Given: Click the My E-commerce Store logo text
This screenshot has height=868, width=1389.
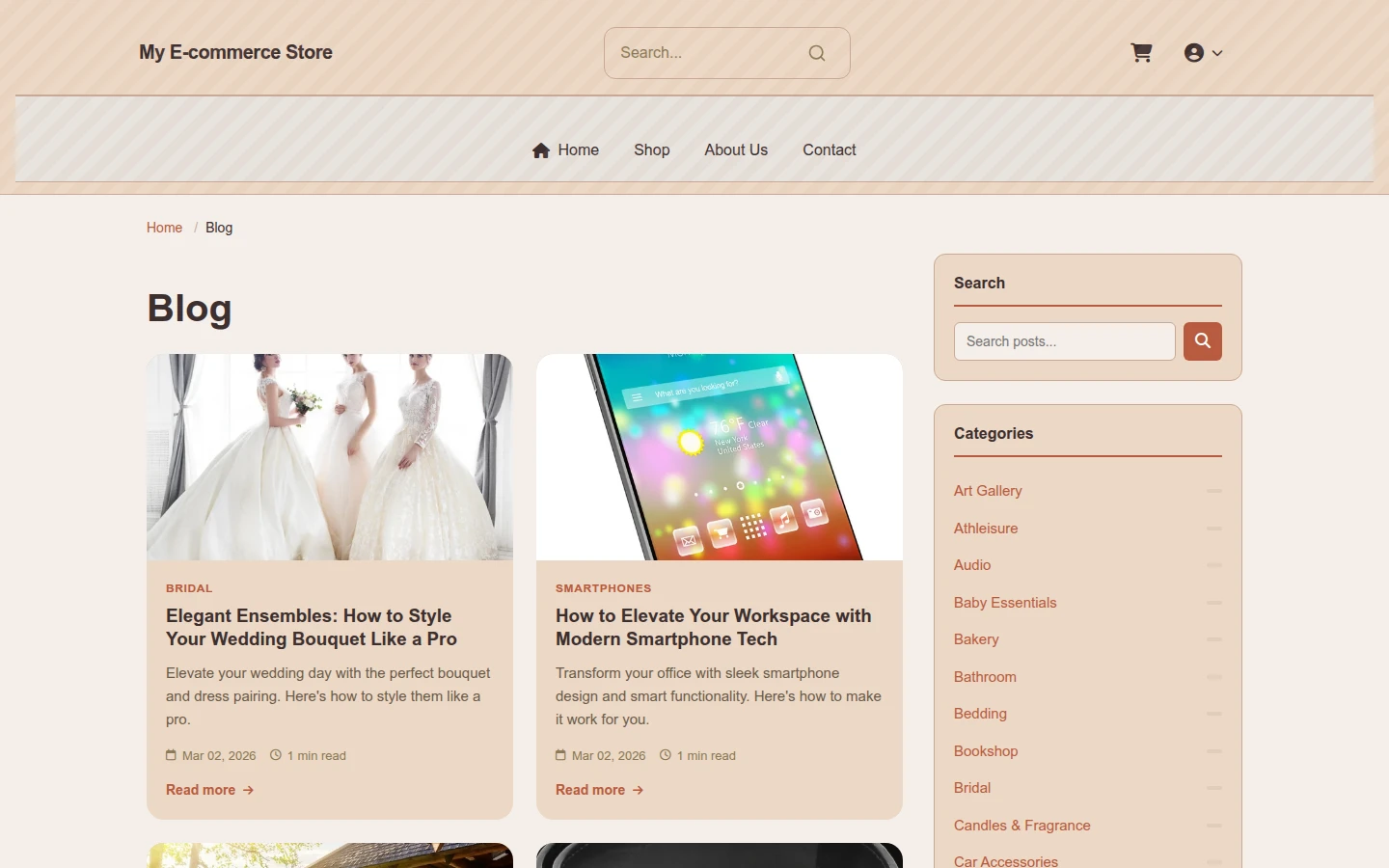Looking at the screenshot, I should coord(235,53).
